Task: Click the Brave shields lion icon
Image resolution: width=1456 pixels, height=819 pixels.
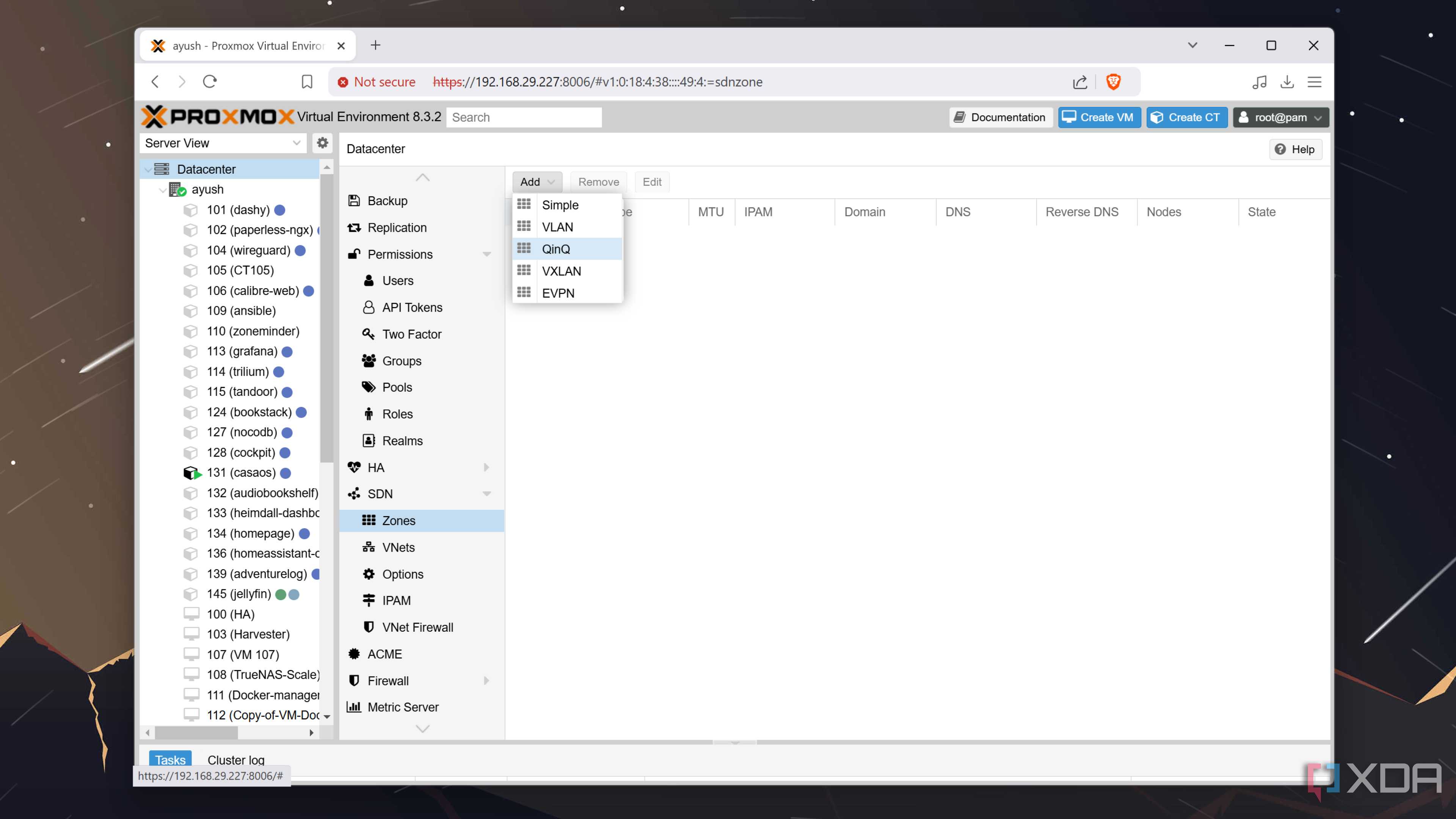Action: click(x=1114, y=82)
